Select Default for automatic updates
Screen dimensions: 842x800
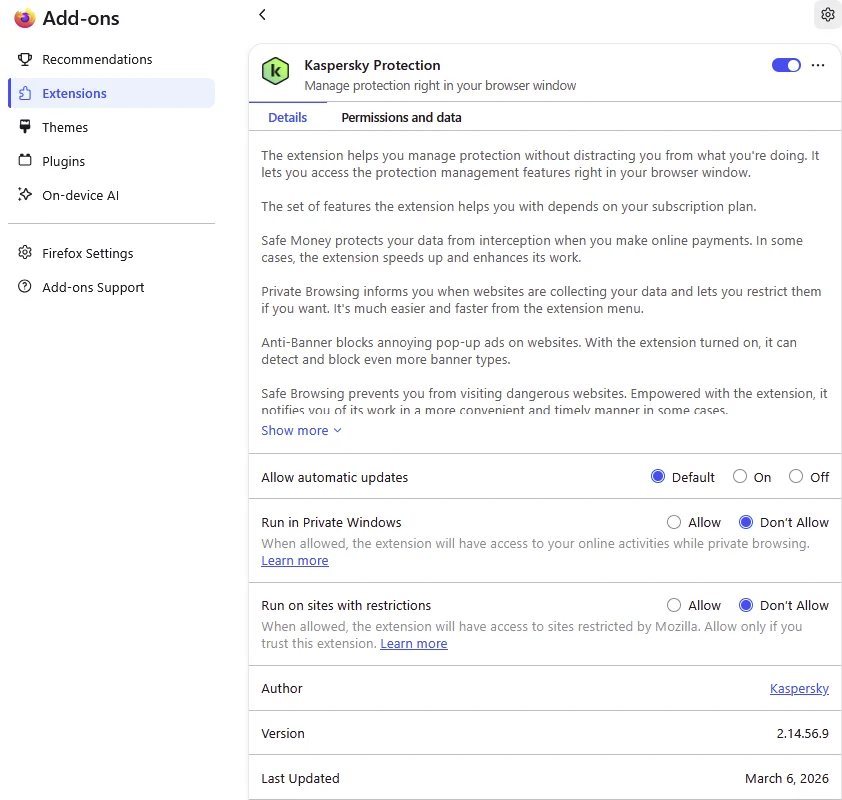tap(658, 476)
